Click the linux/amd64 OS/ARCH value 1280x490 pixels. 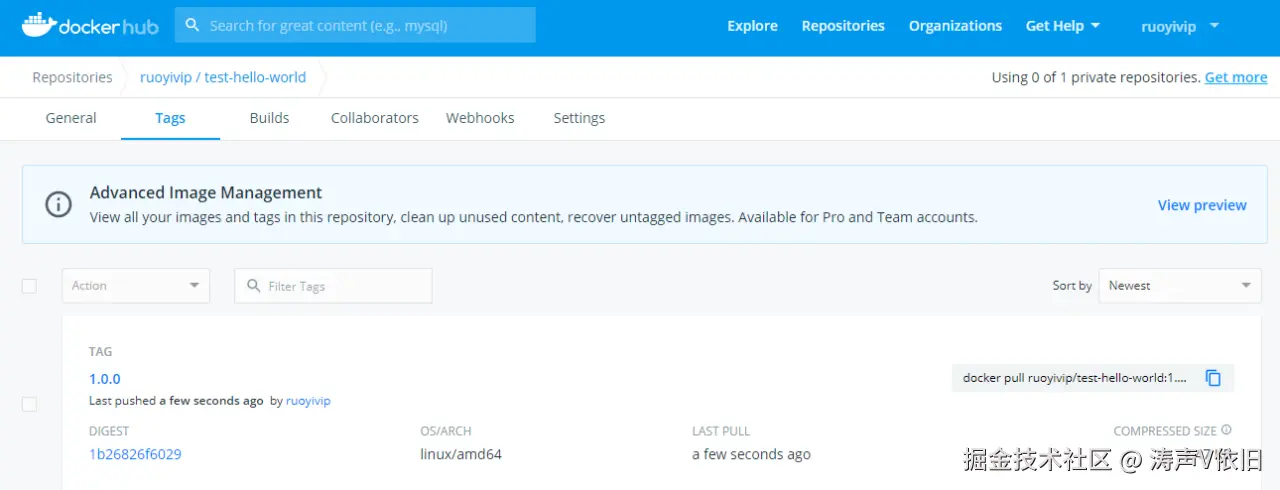tap(461, 454)
